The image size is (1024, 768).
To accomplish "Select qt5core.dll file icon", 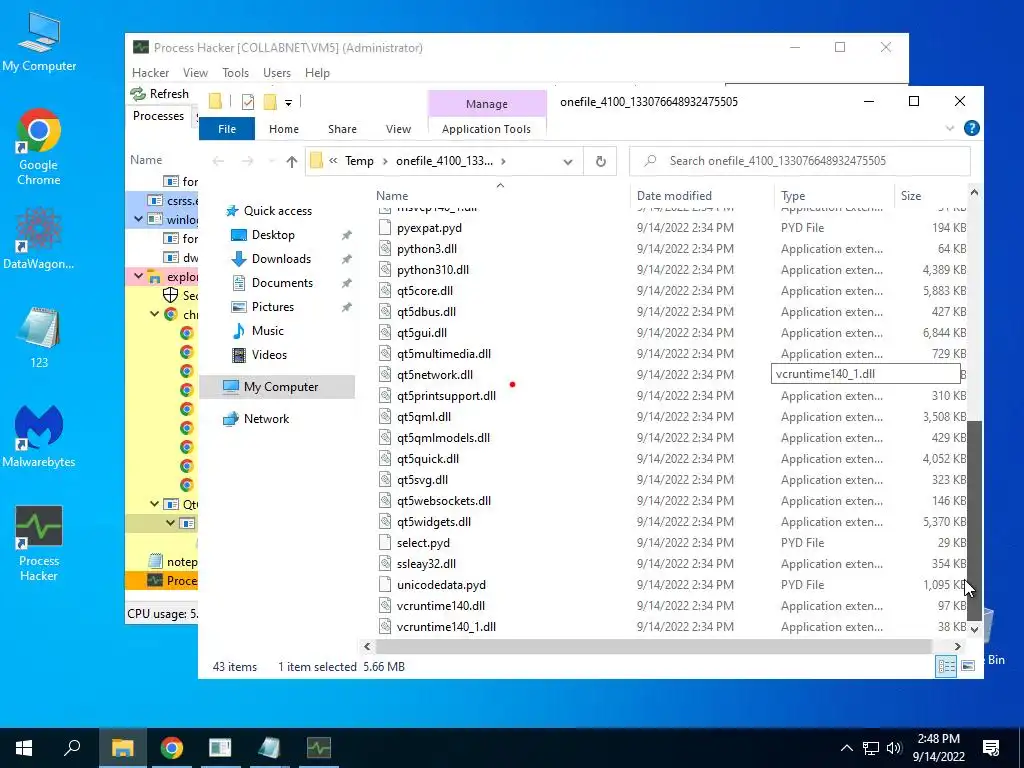I will point(387,291).
